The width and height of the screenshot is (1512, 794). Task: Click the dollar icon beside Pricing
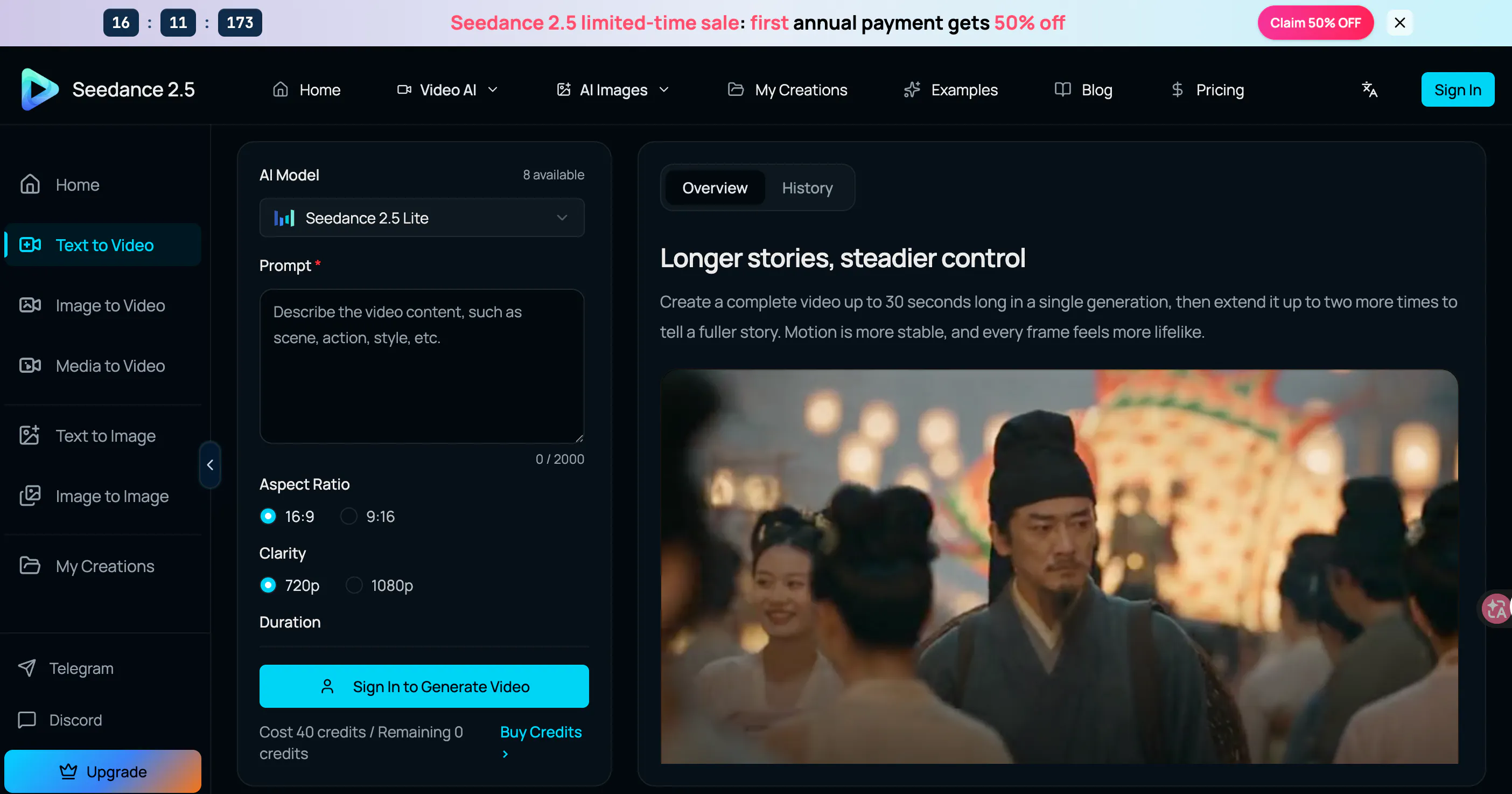(1177, 89)
